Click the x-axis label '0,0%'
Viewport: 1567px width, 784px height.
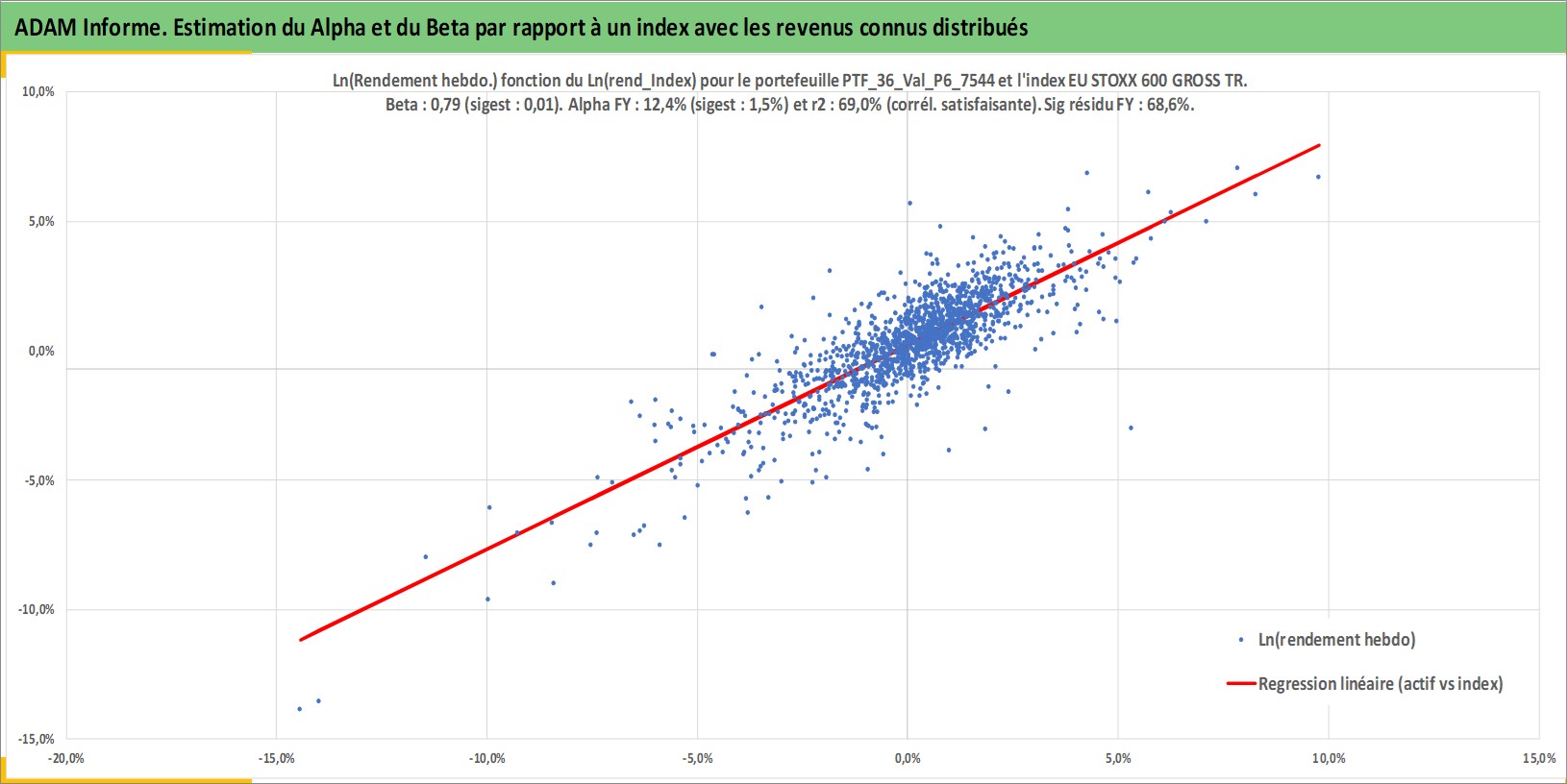point(908,759)
